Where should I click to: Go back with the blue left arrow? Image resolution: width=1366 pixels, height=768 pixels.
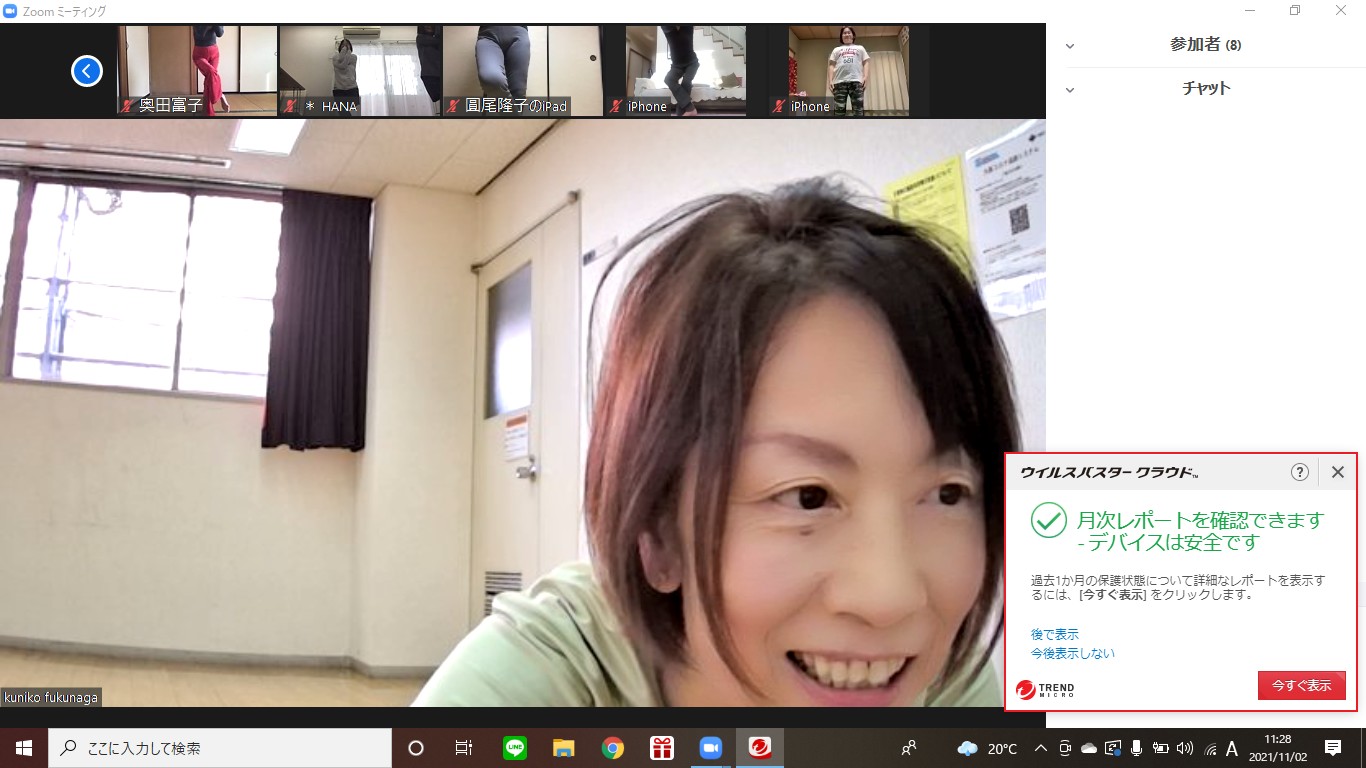(87, 70)
